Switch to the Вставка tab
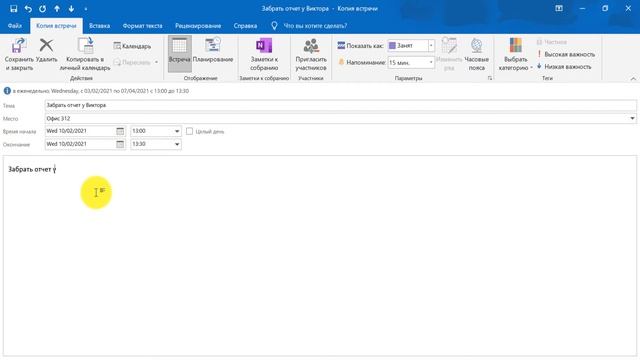 100,26
